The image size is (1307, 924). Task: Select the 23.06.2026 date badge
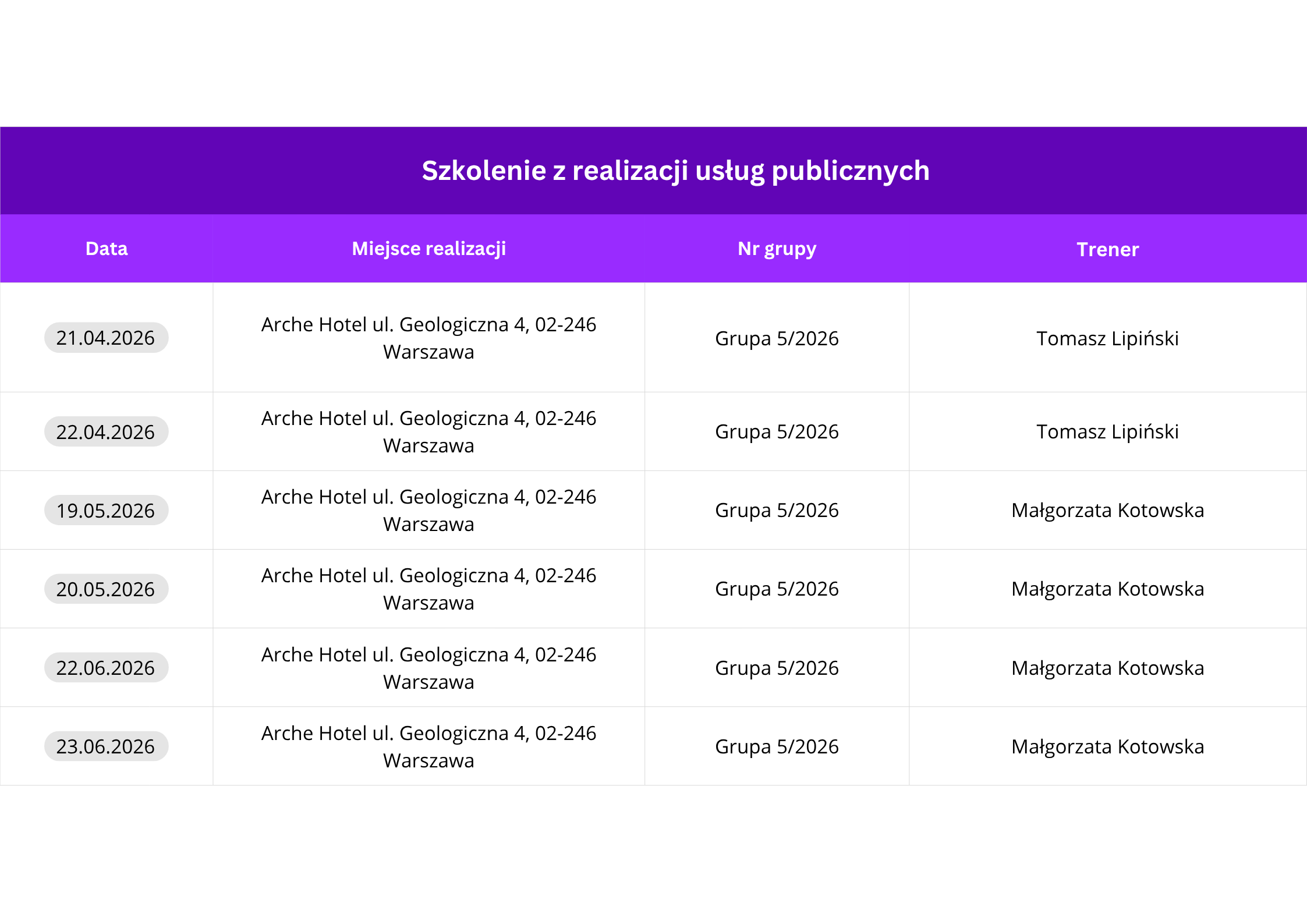click(106, 746)
